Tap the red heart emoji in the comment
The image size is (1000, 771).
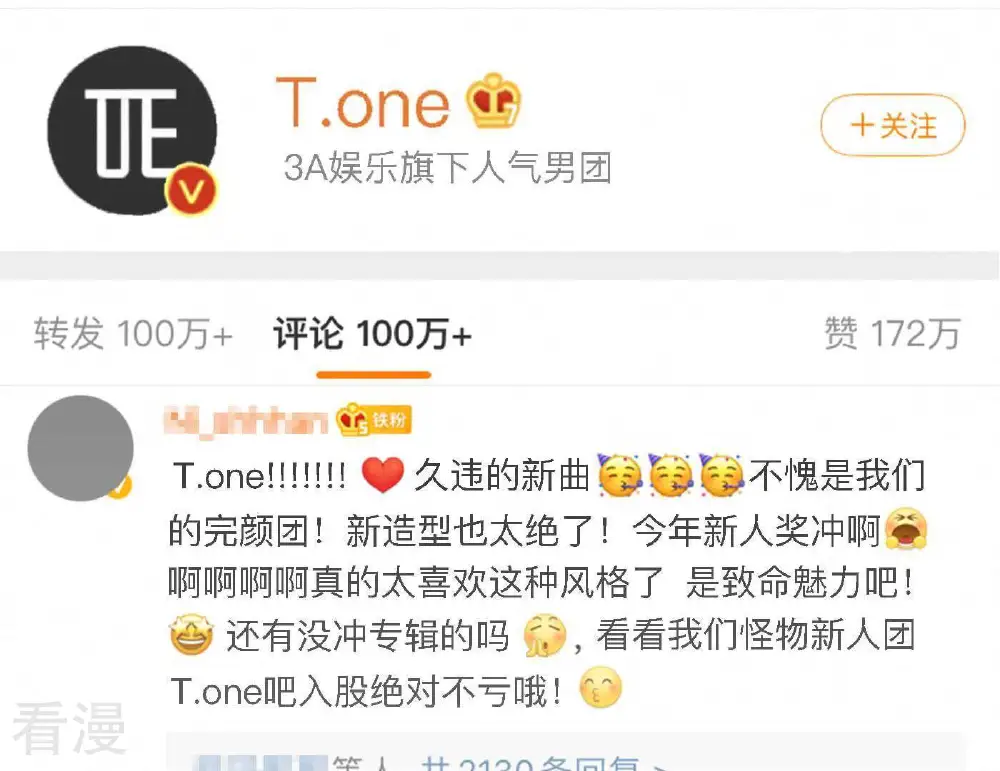click(x=383, y=475)
